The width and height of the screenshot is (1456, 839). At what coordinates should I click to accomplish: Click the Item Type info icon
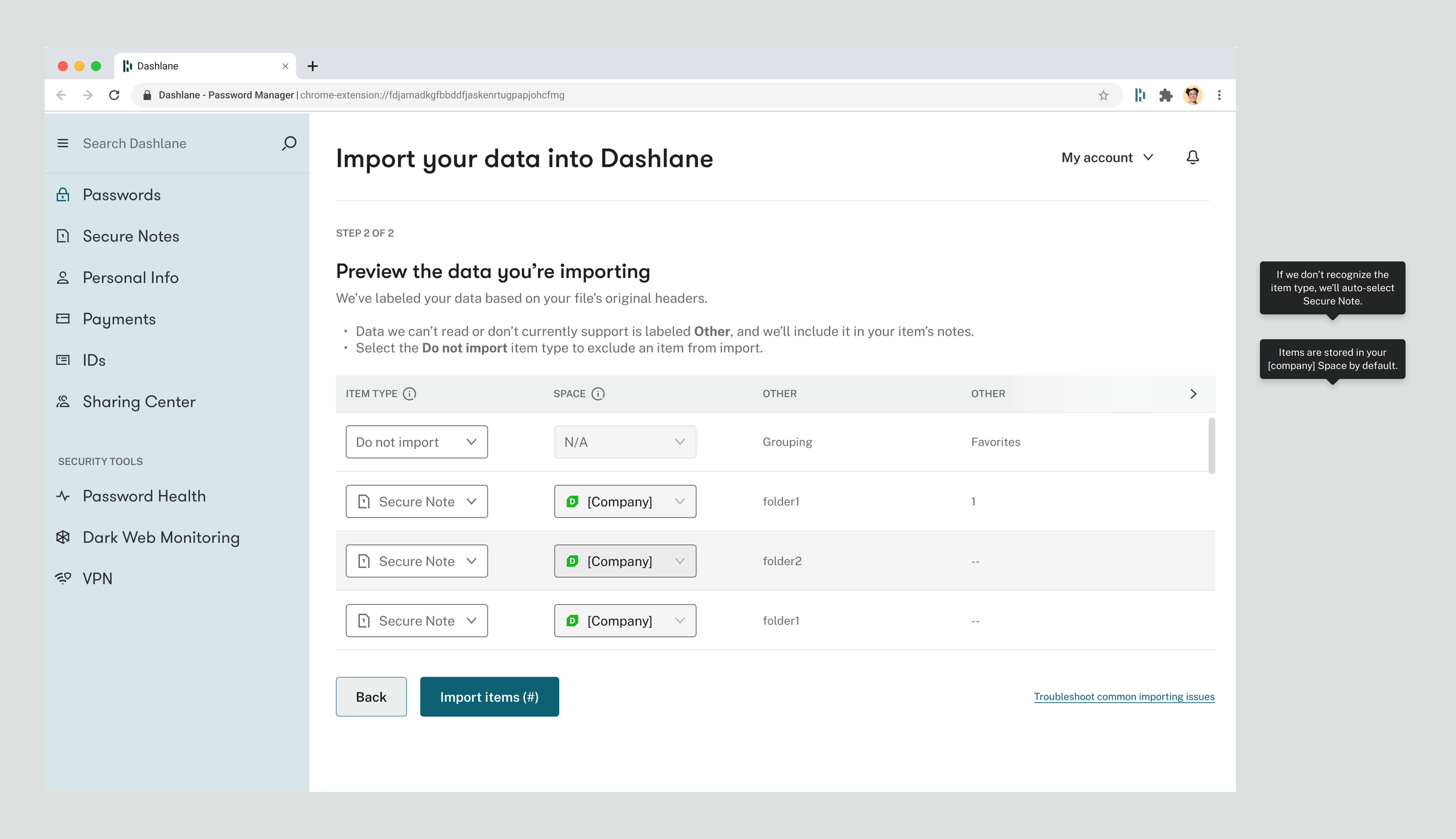(409, 394)
